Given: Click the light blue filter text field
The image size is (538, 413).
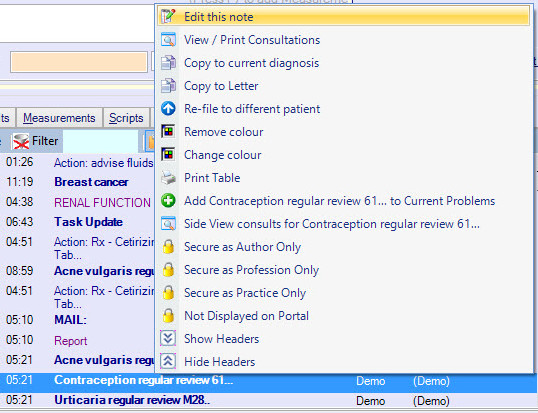Looking at the screenshot, I should 101,141.
